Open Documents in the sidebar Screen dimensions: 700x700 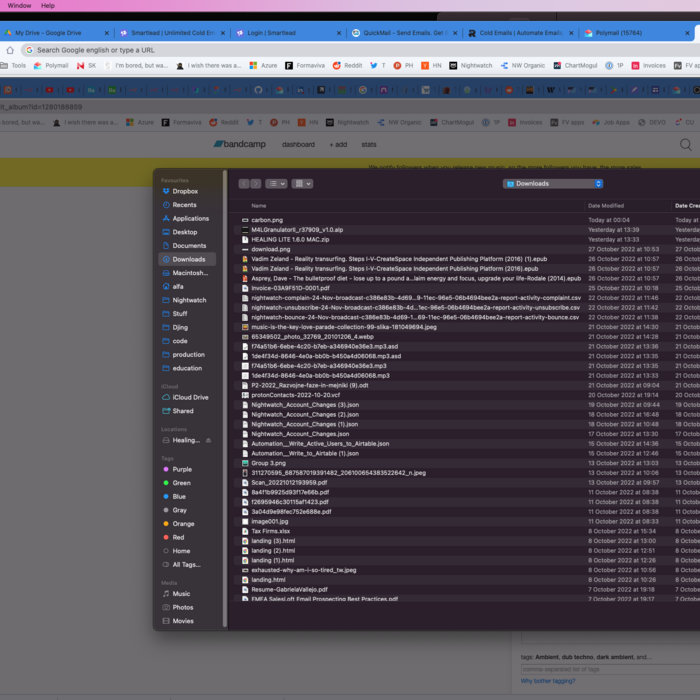click(189, 246)
